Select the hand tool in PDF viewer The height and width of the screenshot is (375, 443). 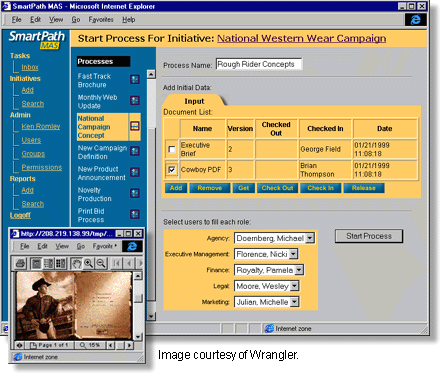tap(76, 264)
